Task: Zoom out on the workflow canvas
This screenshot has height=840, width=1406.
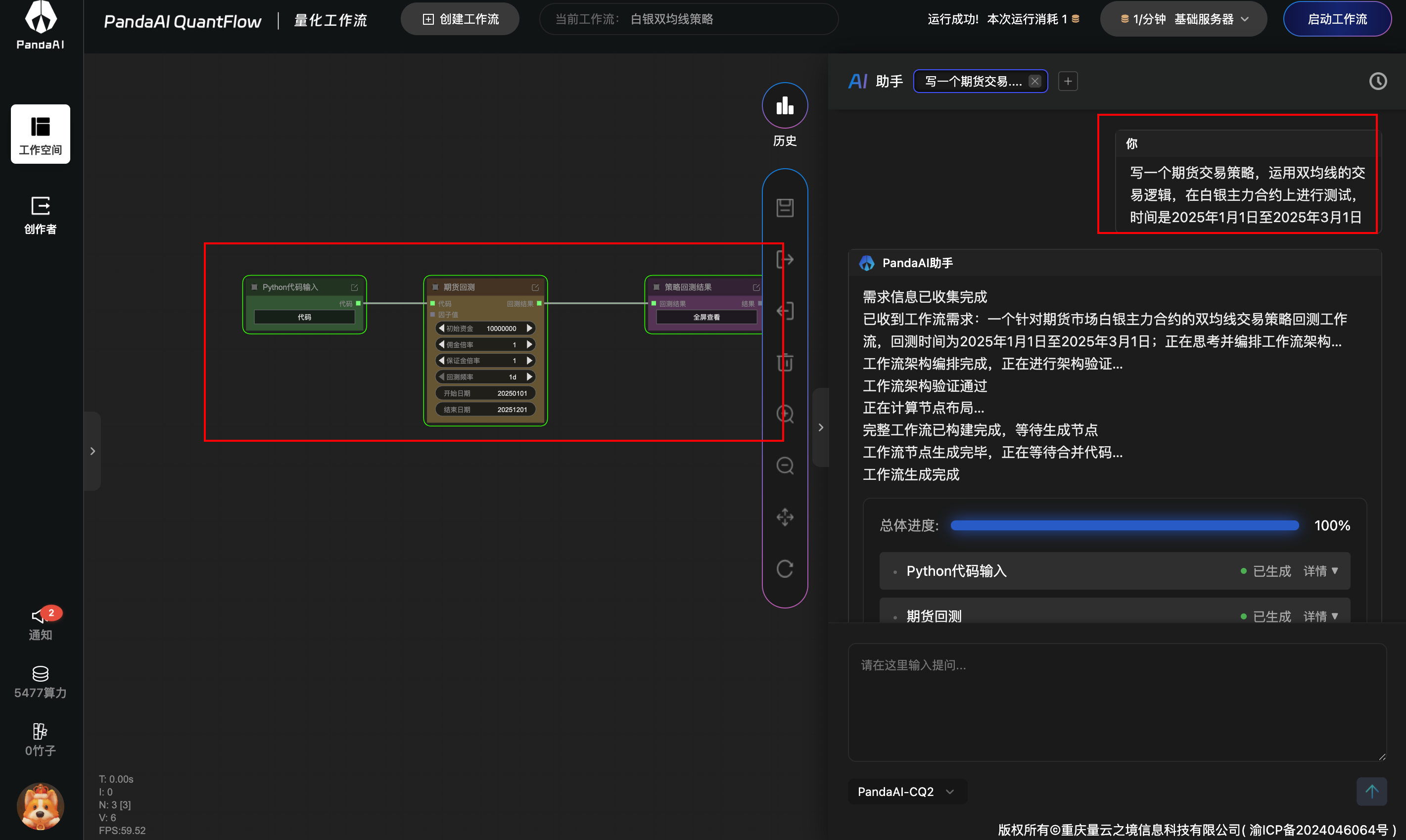Action: (x=785, y=466)
